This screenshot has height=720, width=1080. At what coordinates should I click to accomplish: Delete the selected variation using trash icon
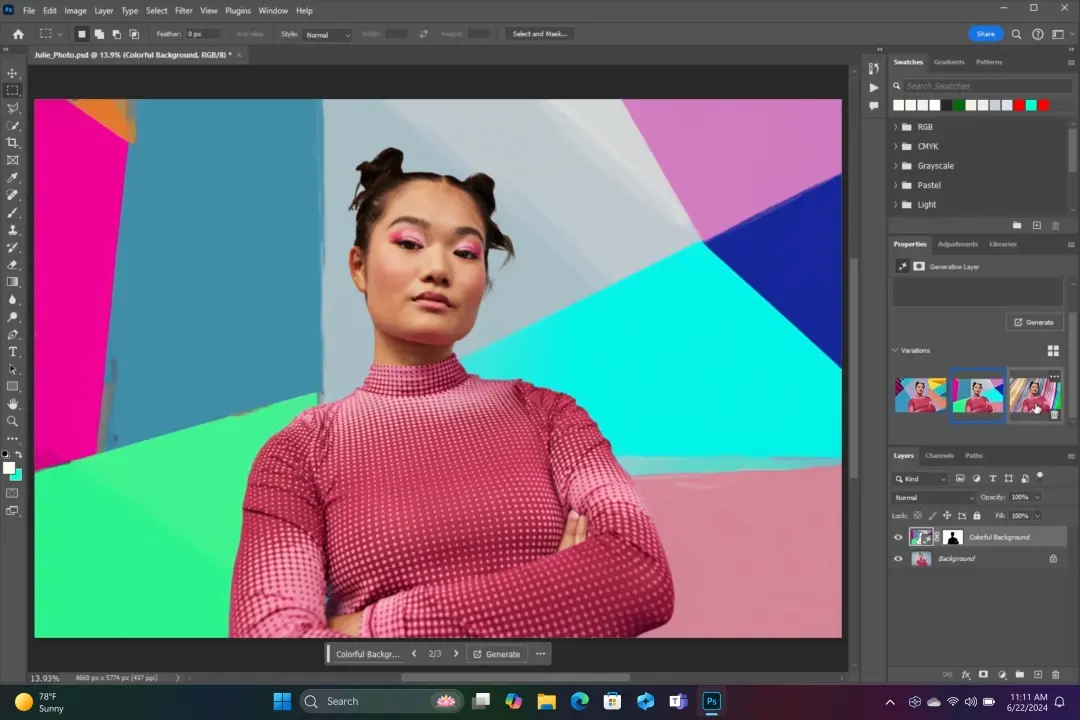(x=1053, y=414)
